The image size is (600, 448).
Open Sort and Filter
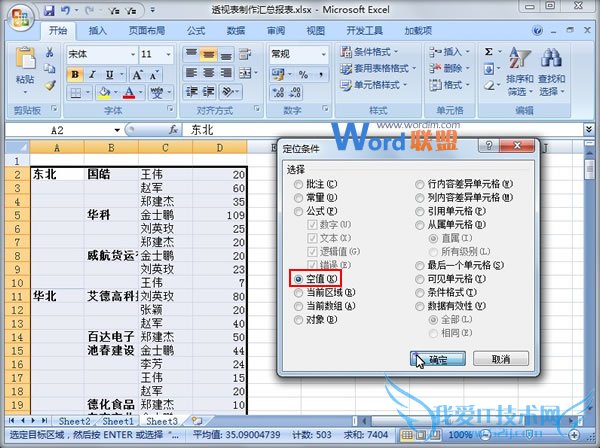pos(520,71)
